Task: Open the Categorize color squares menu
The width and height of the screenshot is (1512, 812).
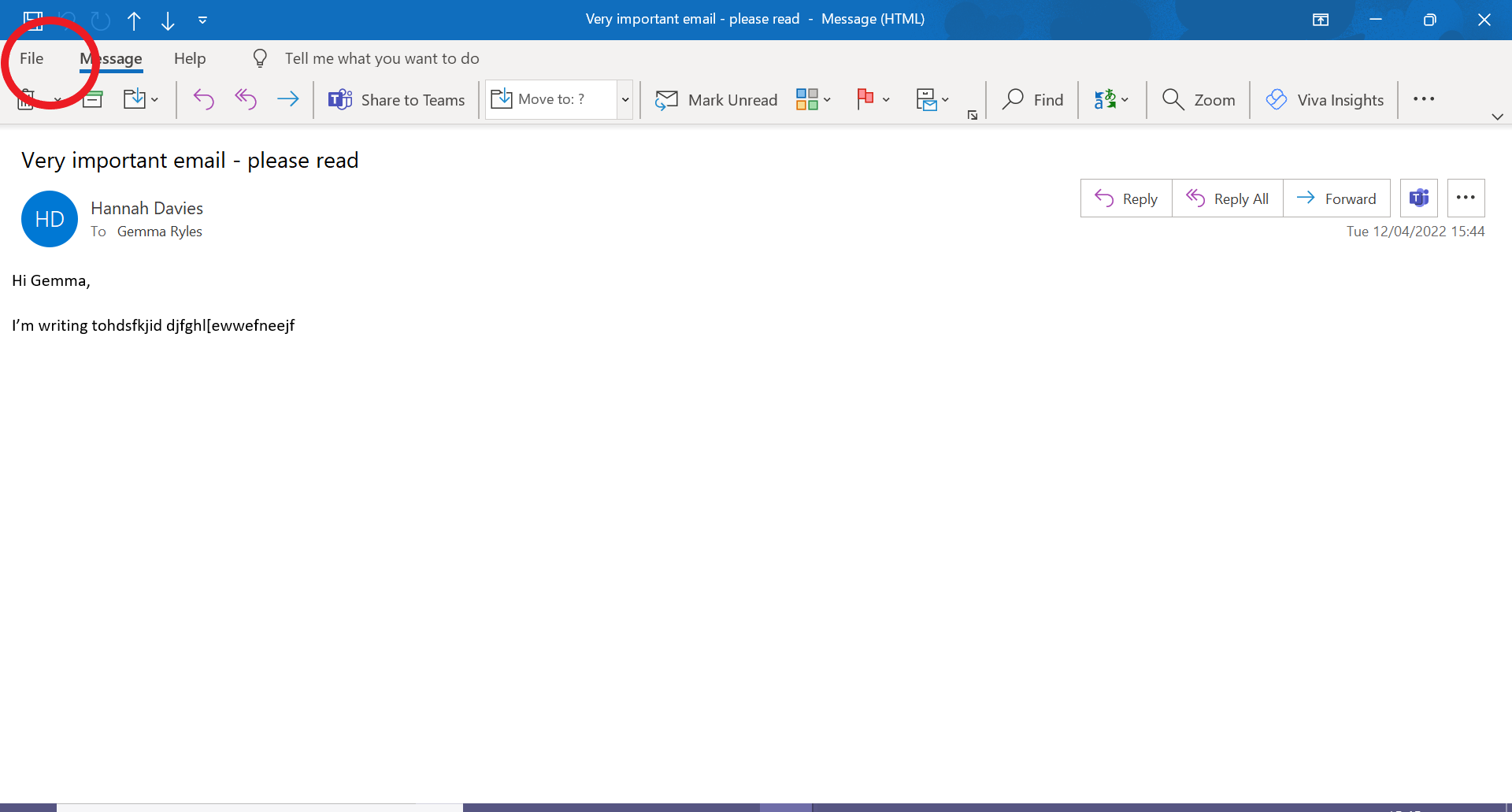Action: (x=807, y=99)
